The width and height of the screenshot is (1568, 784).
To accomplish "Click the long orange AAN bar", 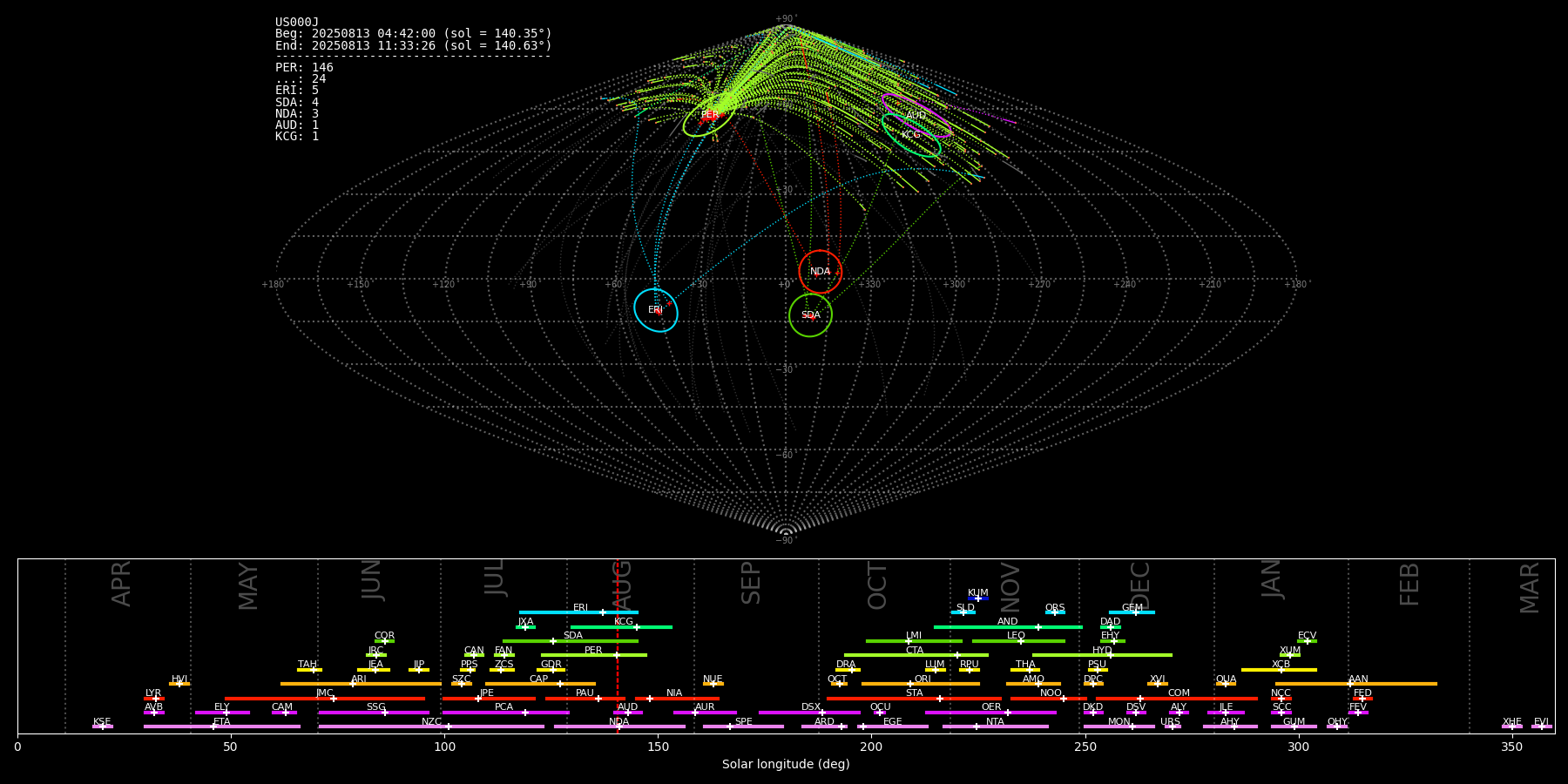I will pyautogui.click(x=1356, y=684).
